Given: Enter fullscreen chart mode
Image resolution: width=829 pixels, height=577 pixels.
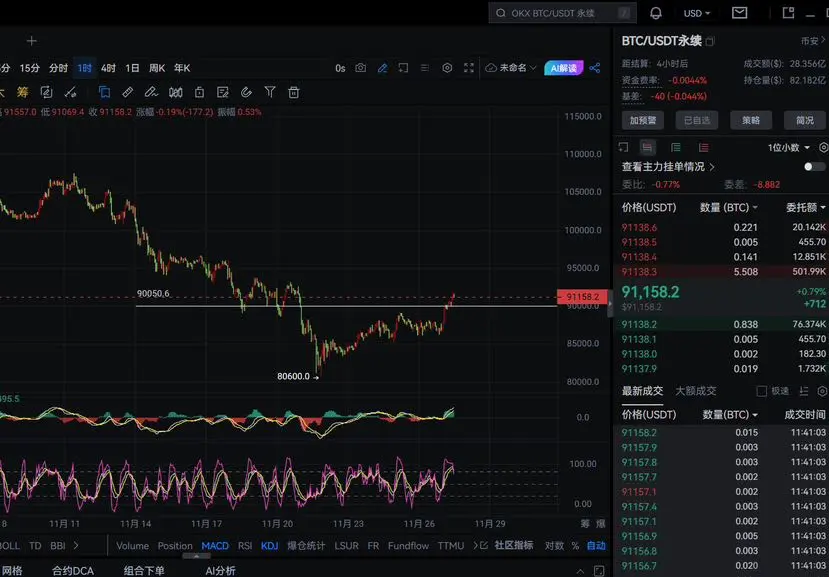Looking at the screenshot, I should 469,68.
